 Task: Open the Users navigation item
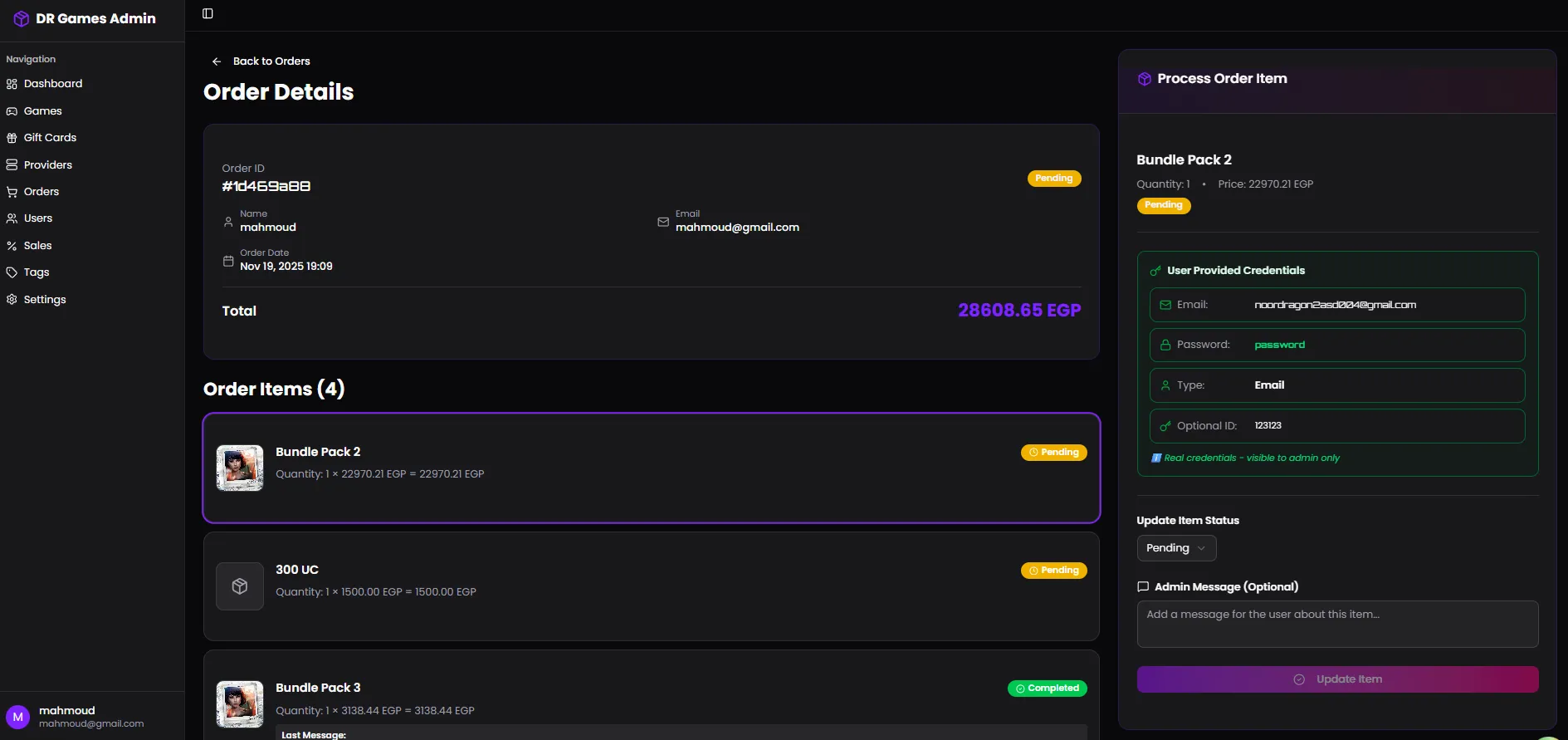[x=38, y=218]
